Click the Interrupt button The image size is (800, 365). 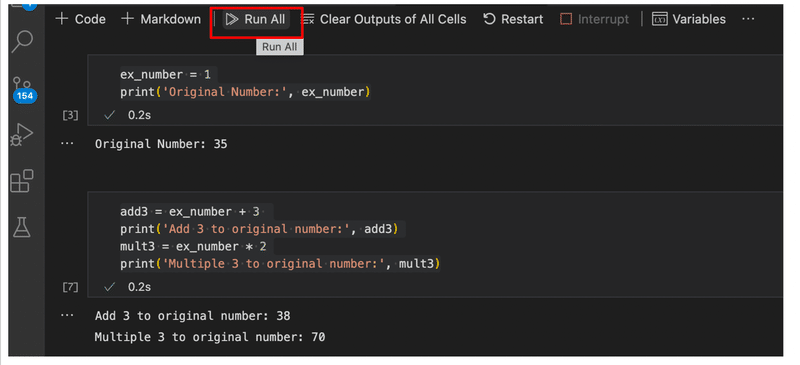[x=594, y=19]
